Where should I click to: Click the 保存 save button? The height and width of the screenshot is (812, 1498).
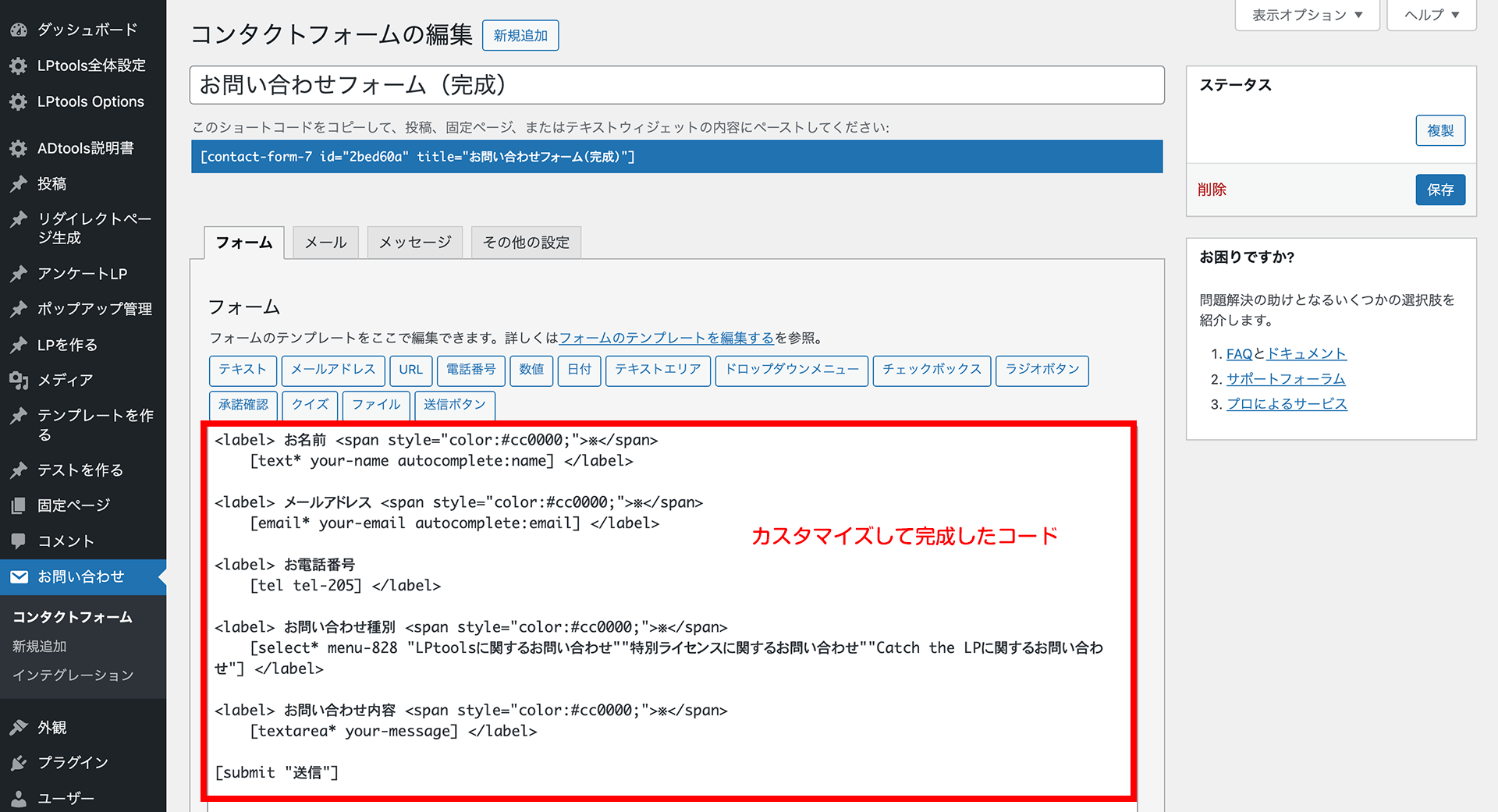click(x=1440, y=190)
